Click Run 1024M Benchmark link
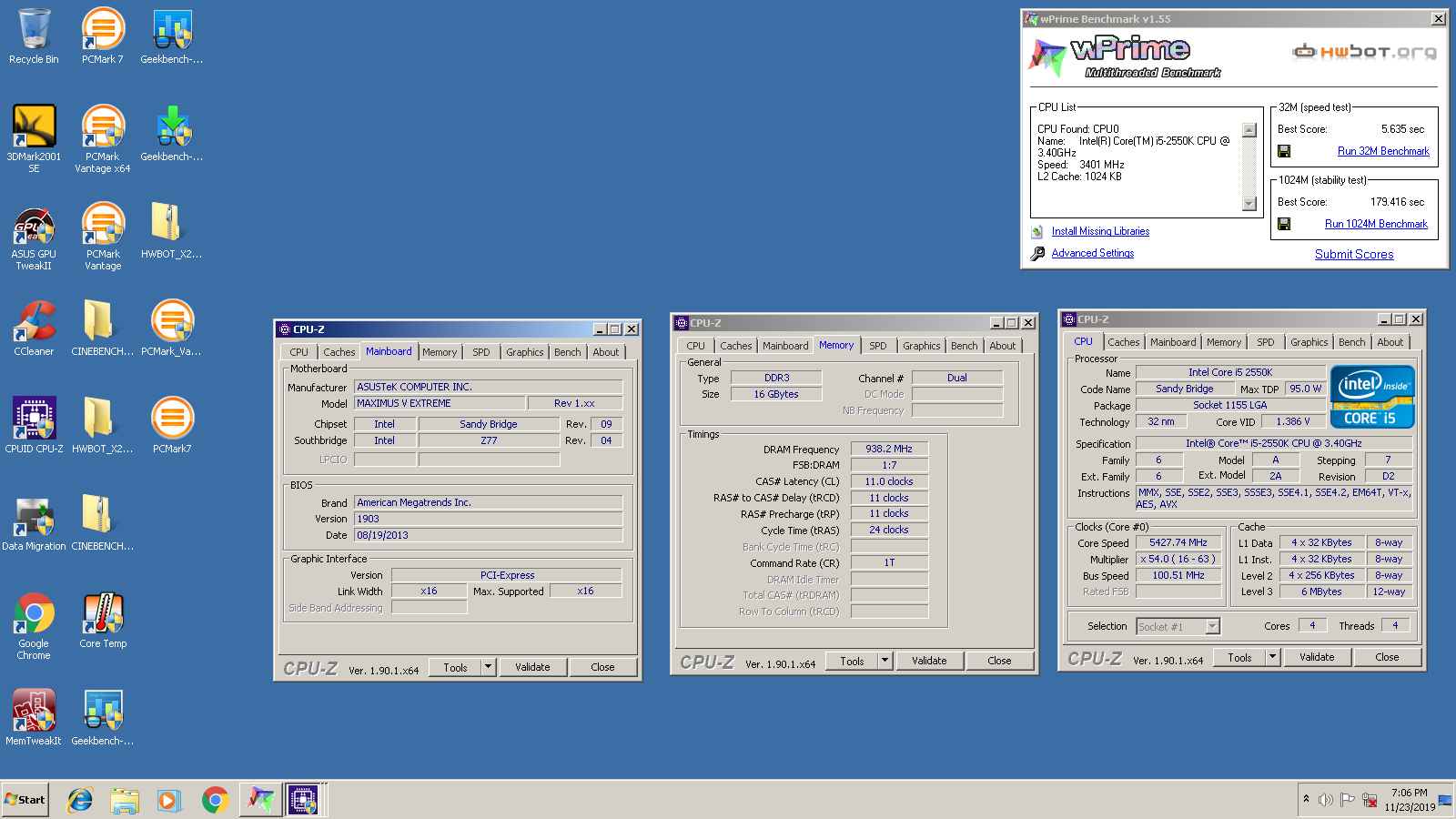Viewport: 1456px width, 819px height. tap(1376, 224)
